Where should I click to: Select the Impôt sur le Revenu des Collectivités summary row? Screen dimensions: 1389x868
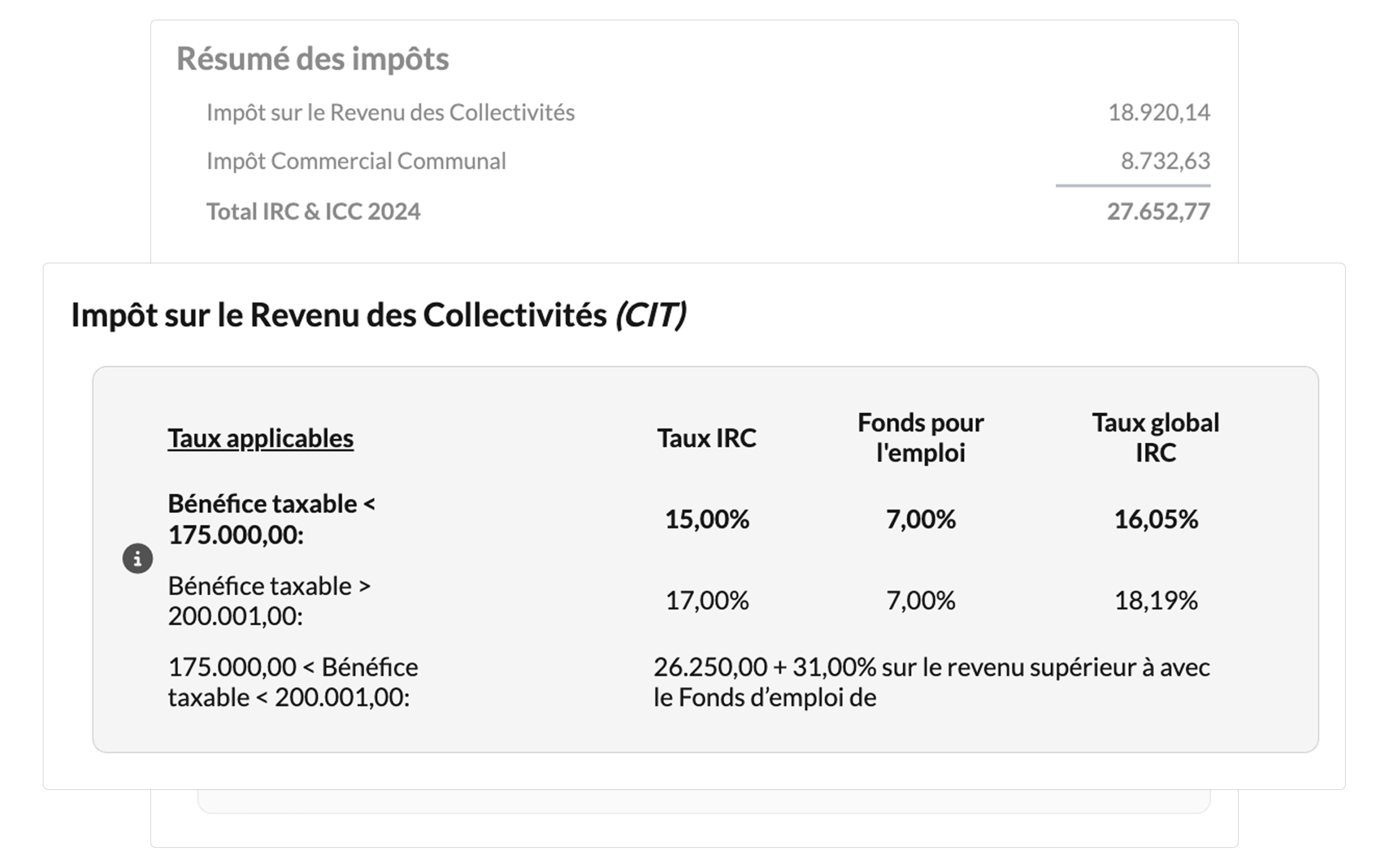tap(708, 112)
